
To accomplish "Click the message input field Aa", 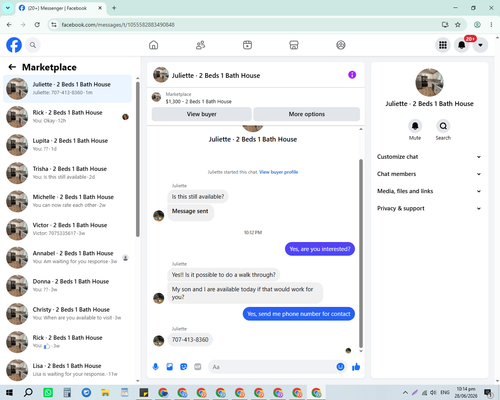I will (x=273, y=367).
